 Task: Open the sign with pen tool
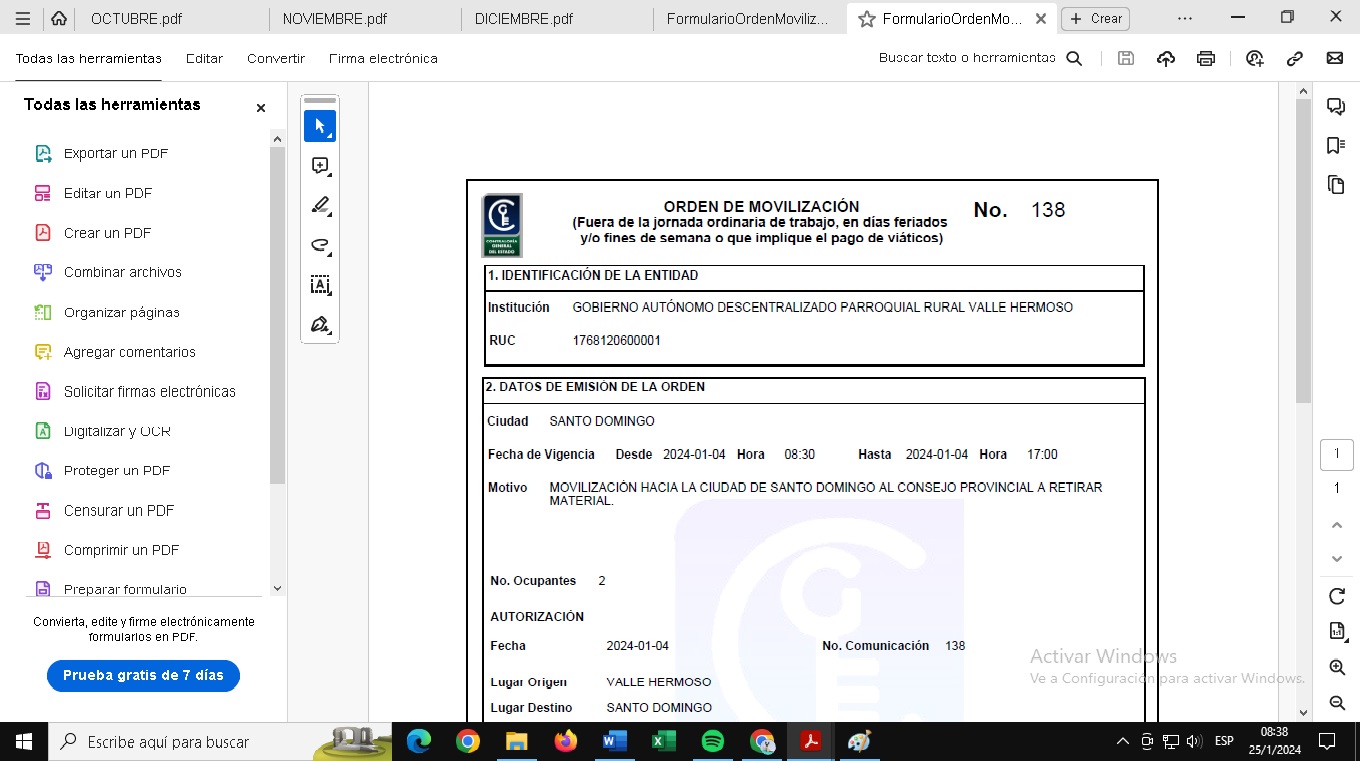pyautogui.click(x=320, y=324)
